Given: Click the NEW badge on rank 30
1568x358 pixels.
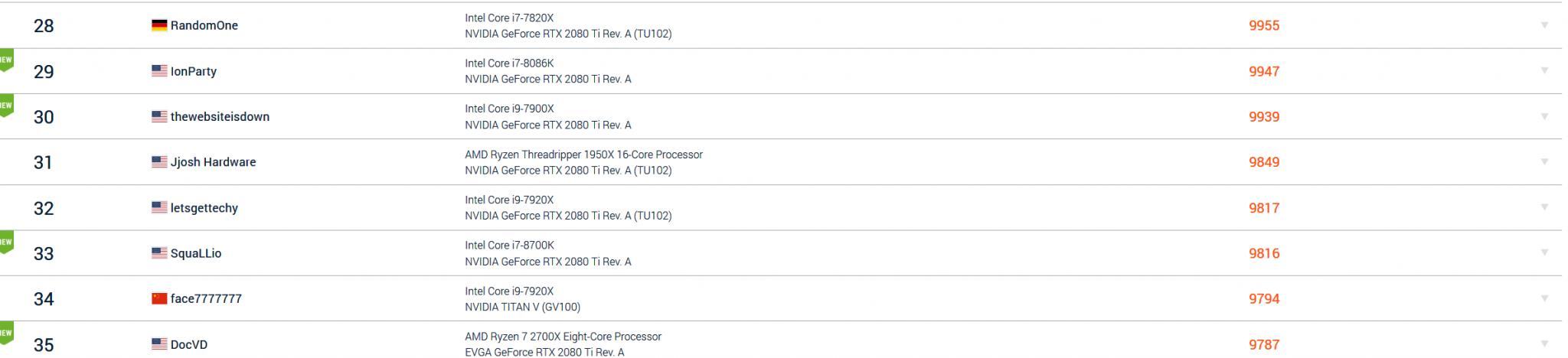Looking at the screenshot, I should pos(6,106).
